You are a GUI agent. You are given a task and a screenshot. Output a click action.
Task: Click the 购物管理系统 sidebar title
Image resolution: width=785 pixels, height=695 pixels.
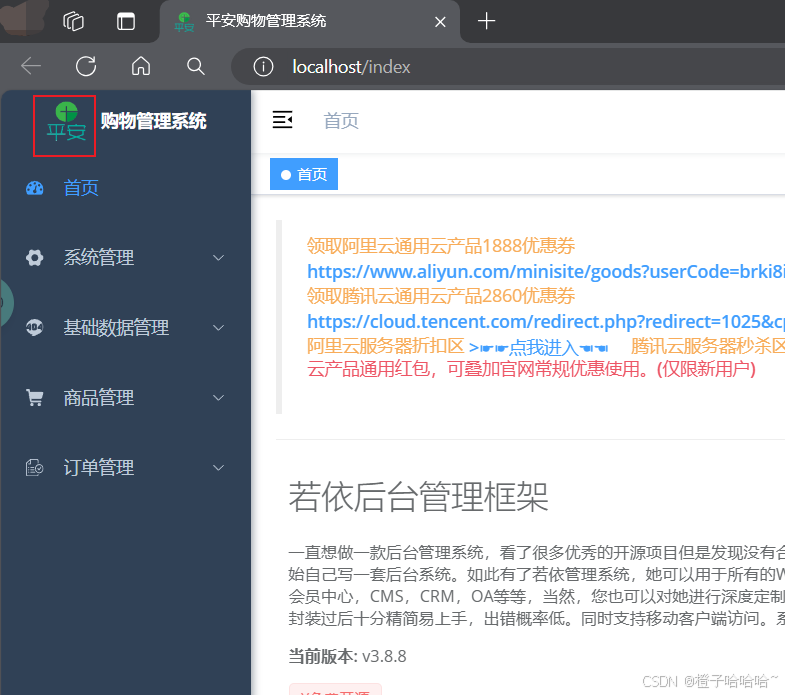[154, 122]
